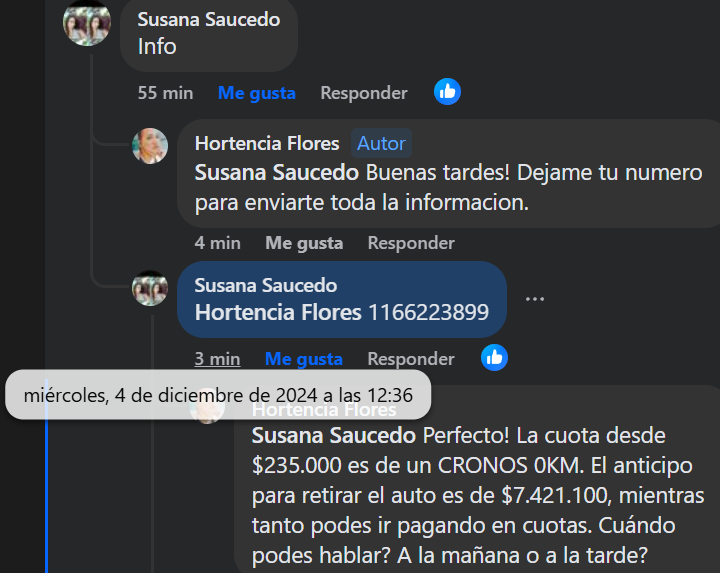This screenshot has width=720, height=573.
Task: Click the Hortencia Flores mention before 1166223899
Action: 278,313
